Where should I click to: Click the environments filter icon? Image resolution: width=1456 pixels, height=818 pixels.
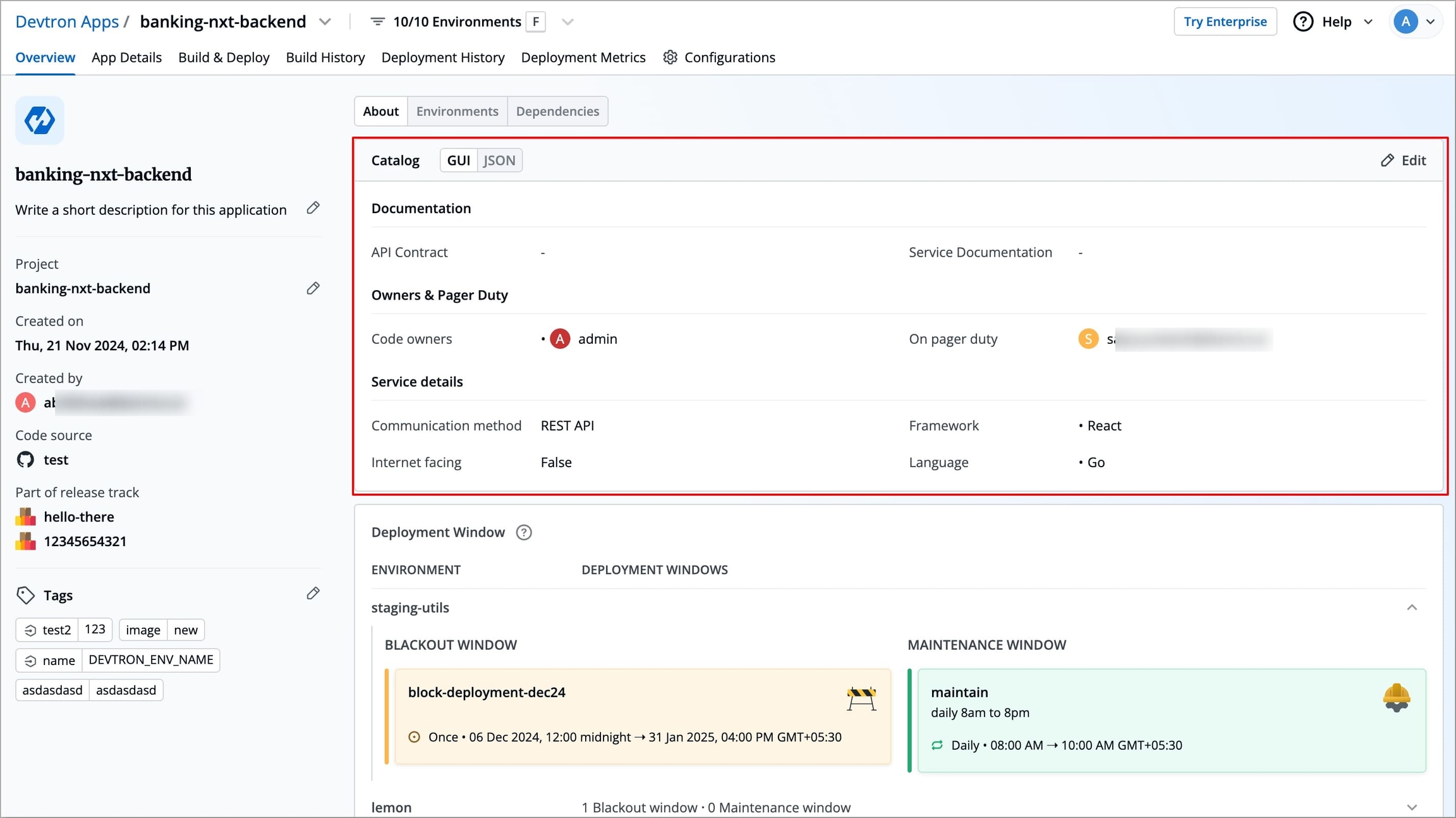tap(377, 21)
